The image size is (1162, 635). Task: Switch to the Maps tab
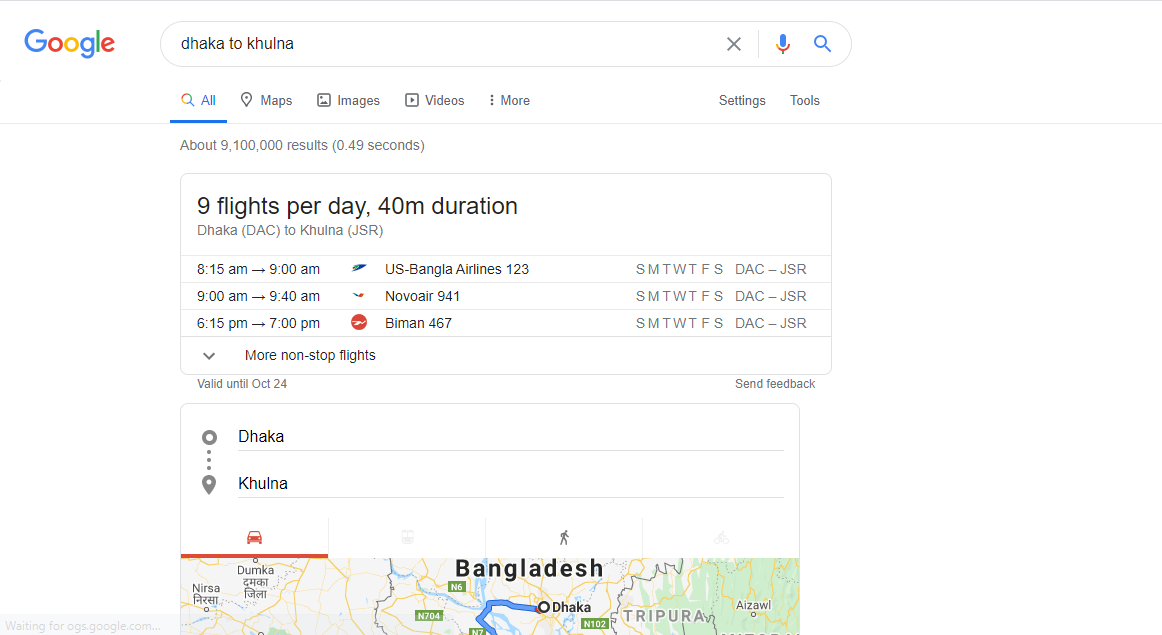tap(266, 100)
